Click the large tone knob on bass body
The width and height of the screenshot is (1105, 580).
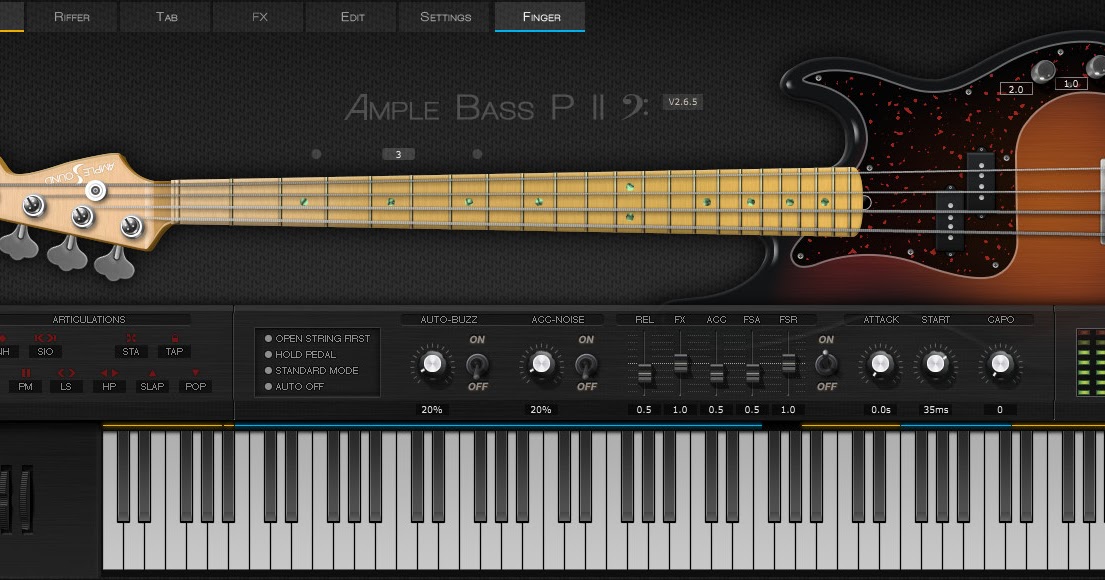click(x=1043, y=71)
